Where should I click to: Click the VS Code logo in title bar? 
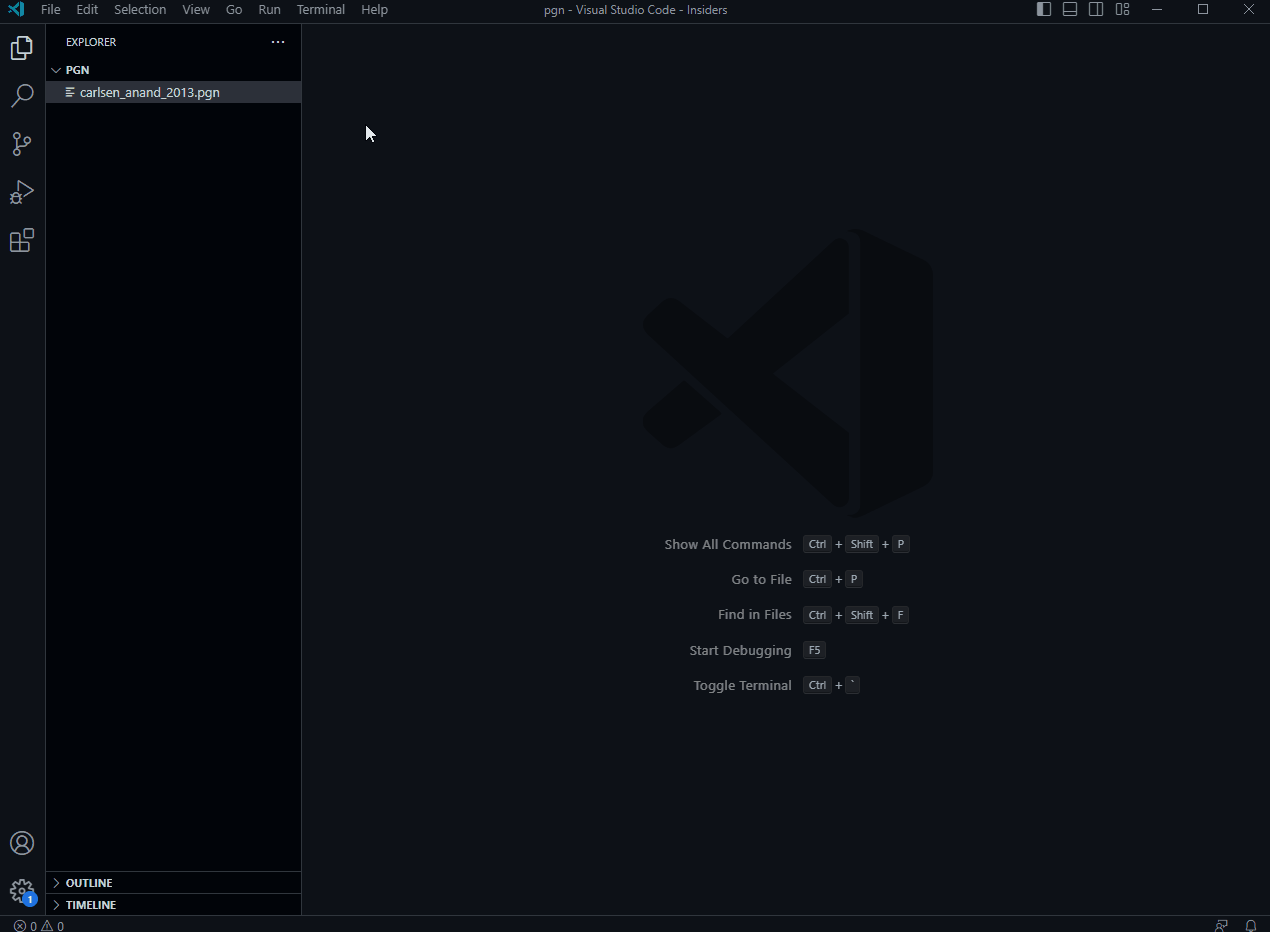pos(16,9)
